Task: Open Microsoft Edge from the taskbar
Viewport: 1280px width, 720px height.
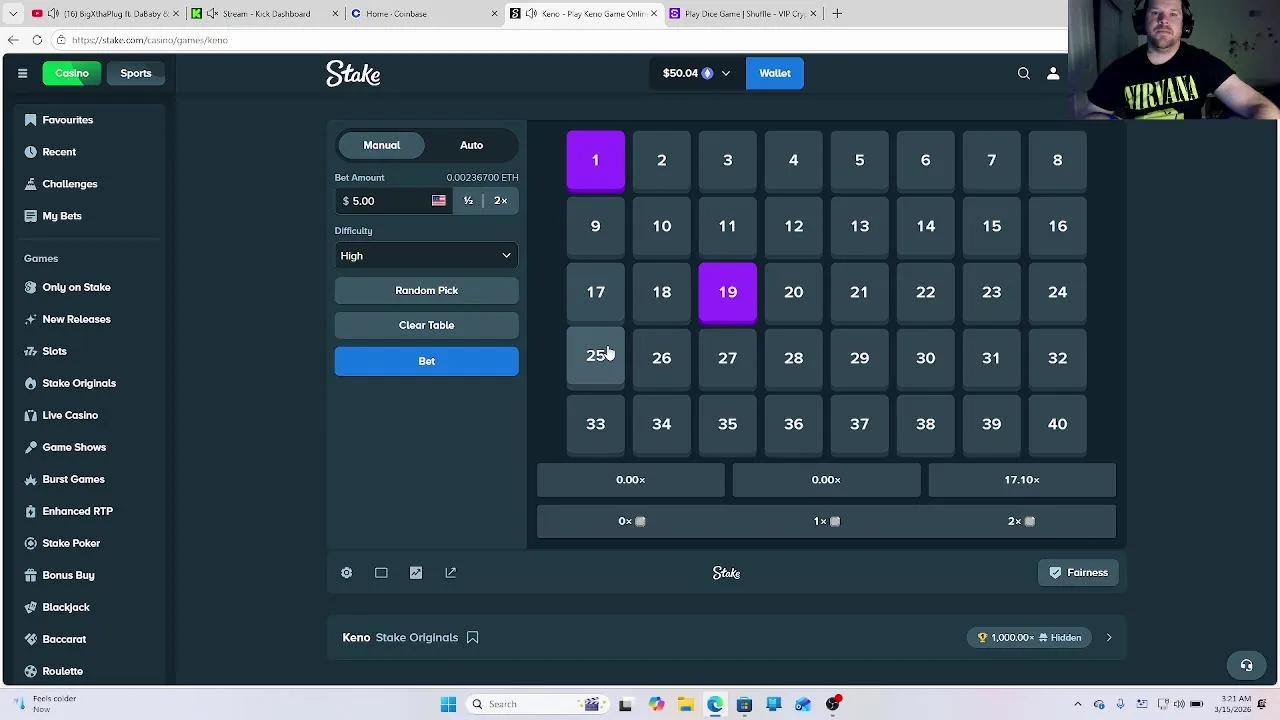Action: click(x=715, y=704)
